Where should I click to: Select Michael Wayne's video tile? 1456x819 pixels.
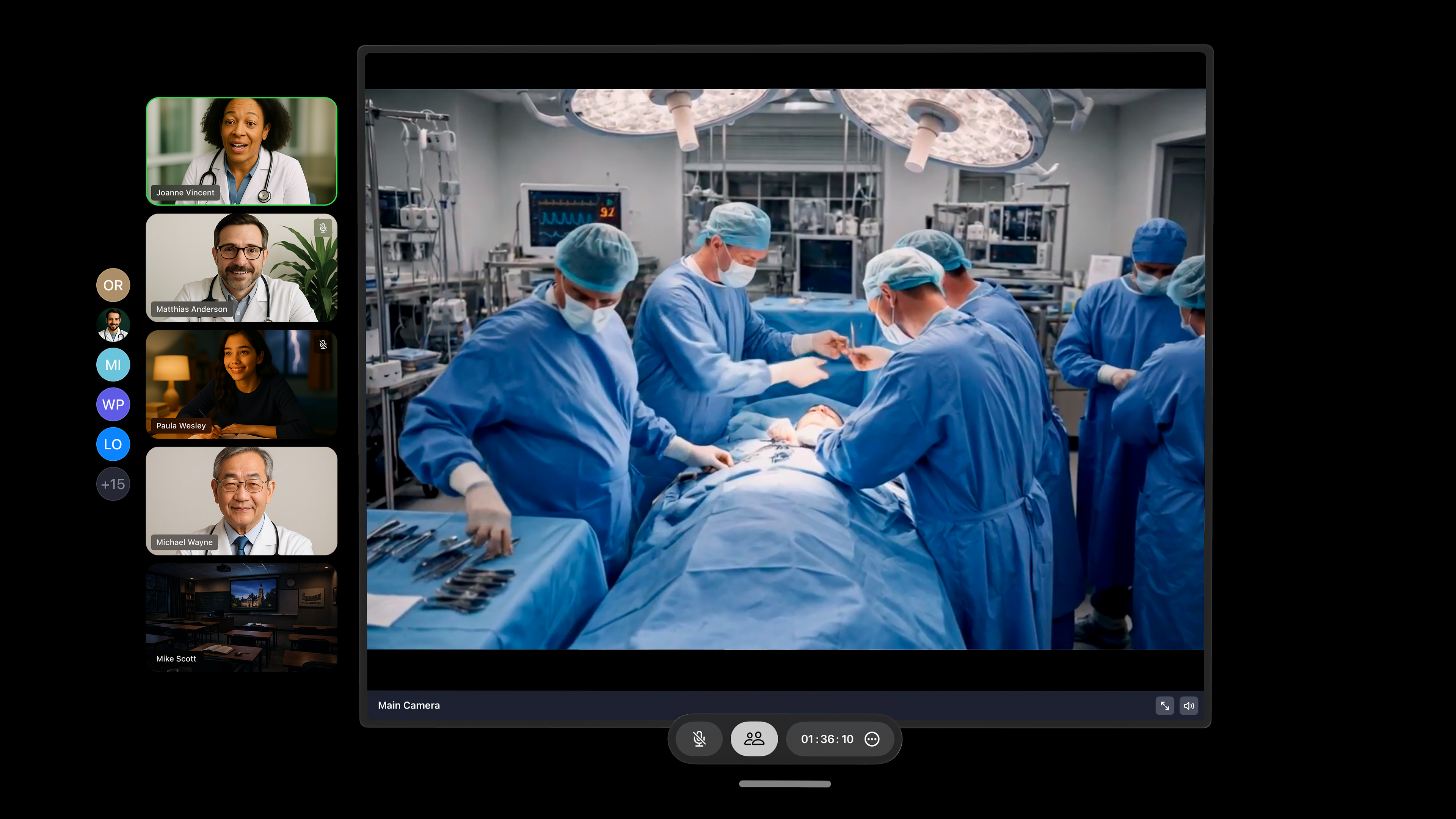point(242,501)
